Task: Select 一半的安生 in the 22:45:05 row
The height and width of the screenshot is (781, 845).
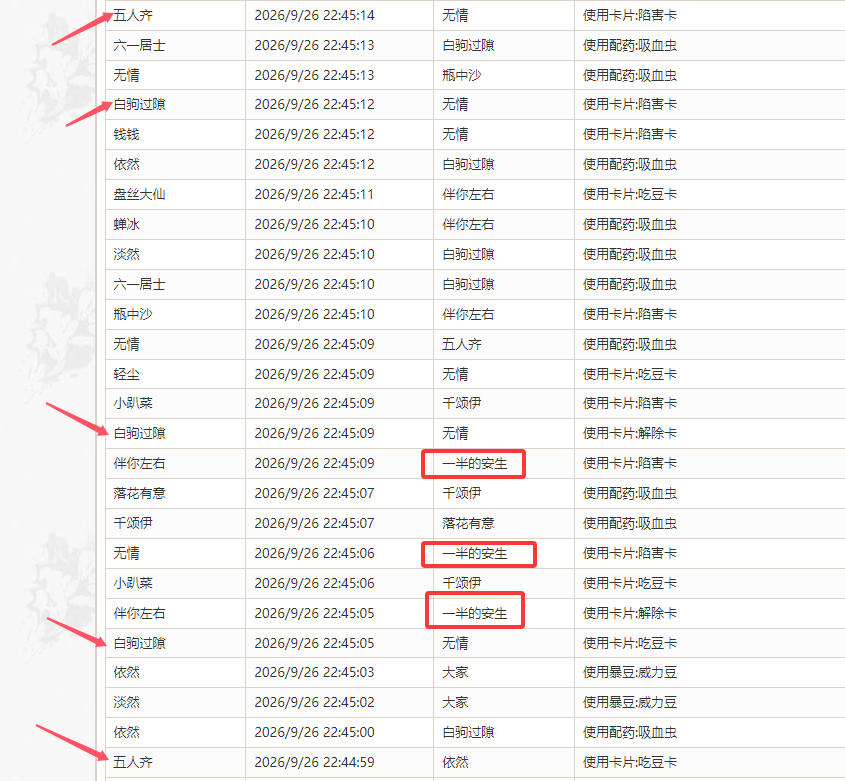Action: pos(475,613)
